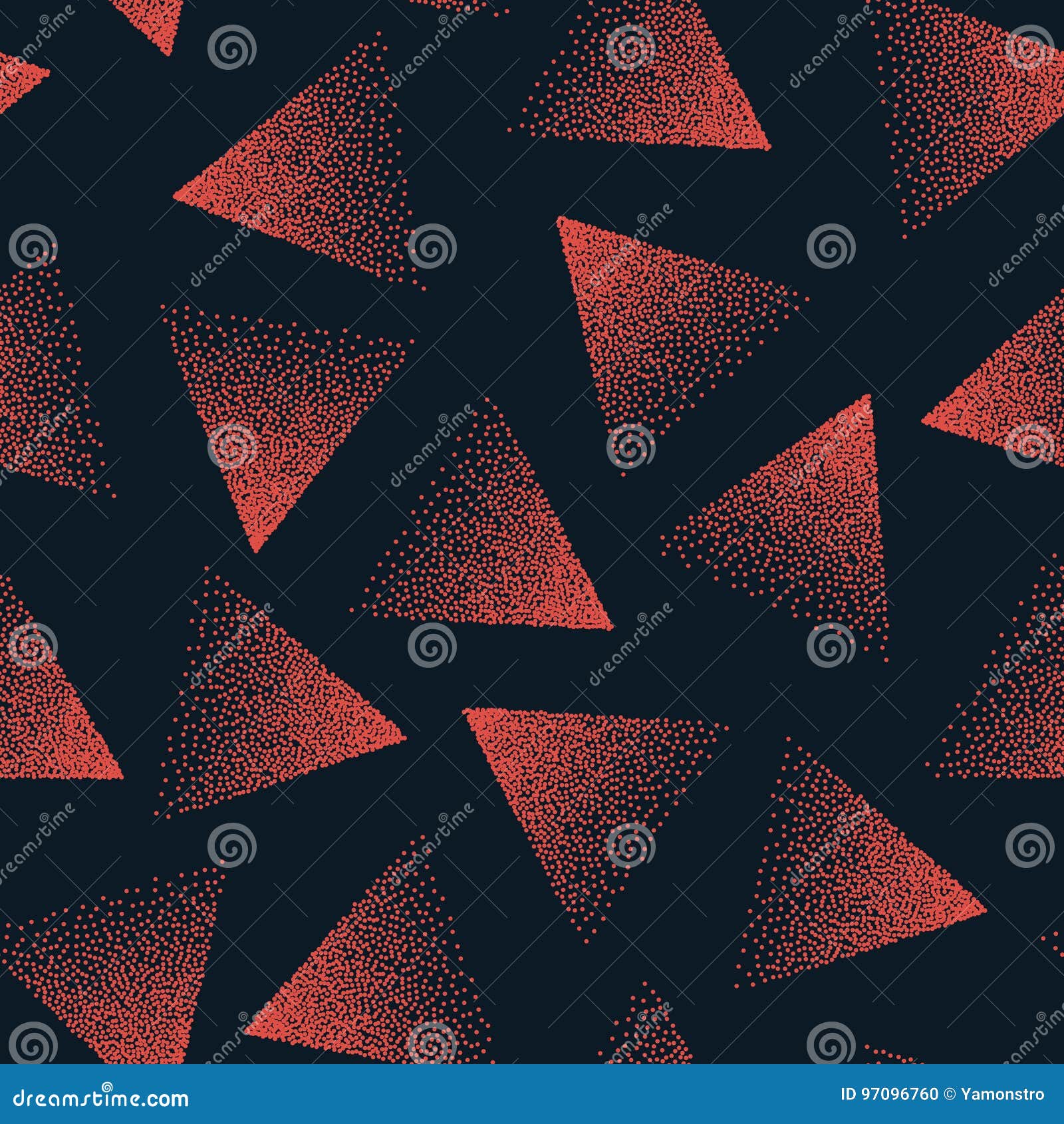Select the blue footer information bar
The height and width of the screenshot is (1124, 1064).
point(532,1095)
